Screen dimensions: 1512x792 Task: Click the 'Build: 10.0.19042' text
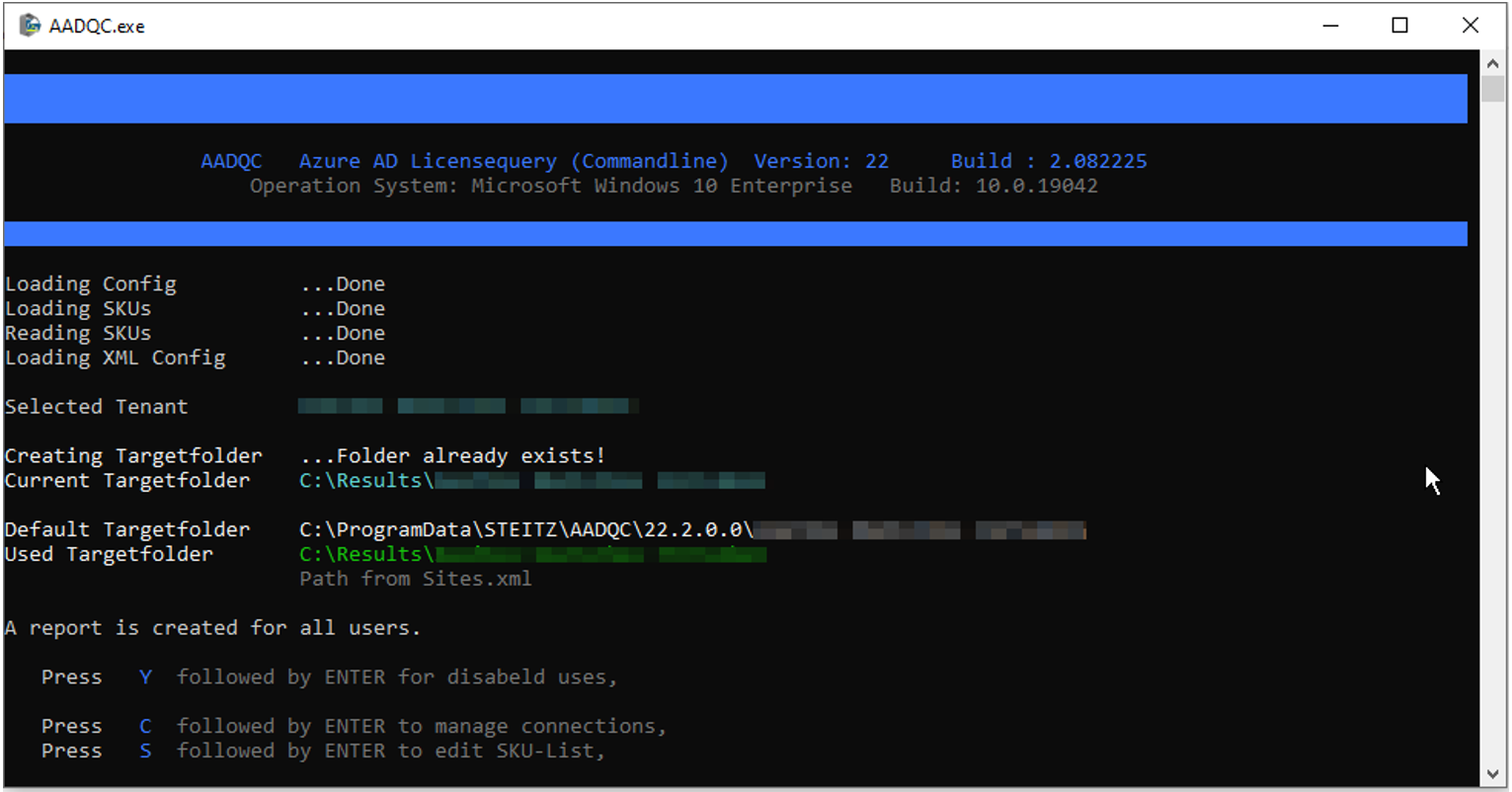pyautogui.click(x=994, y=186)
